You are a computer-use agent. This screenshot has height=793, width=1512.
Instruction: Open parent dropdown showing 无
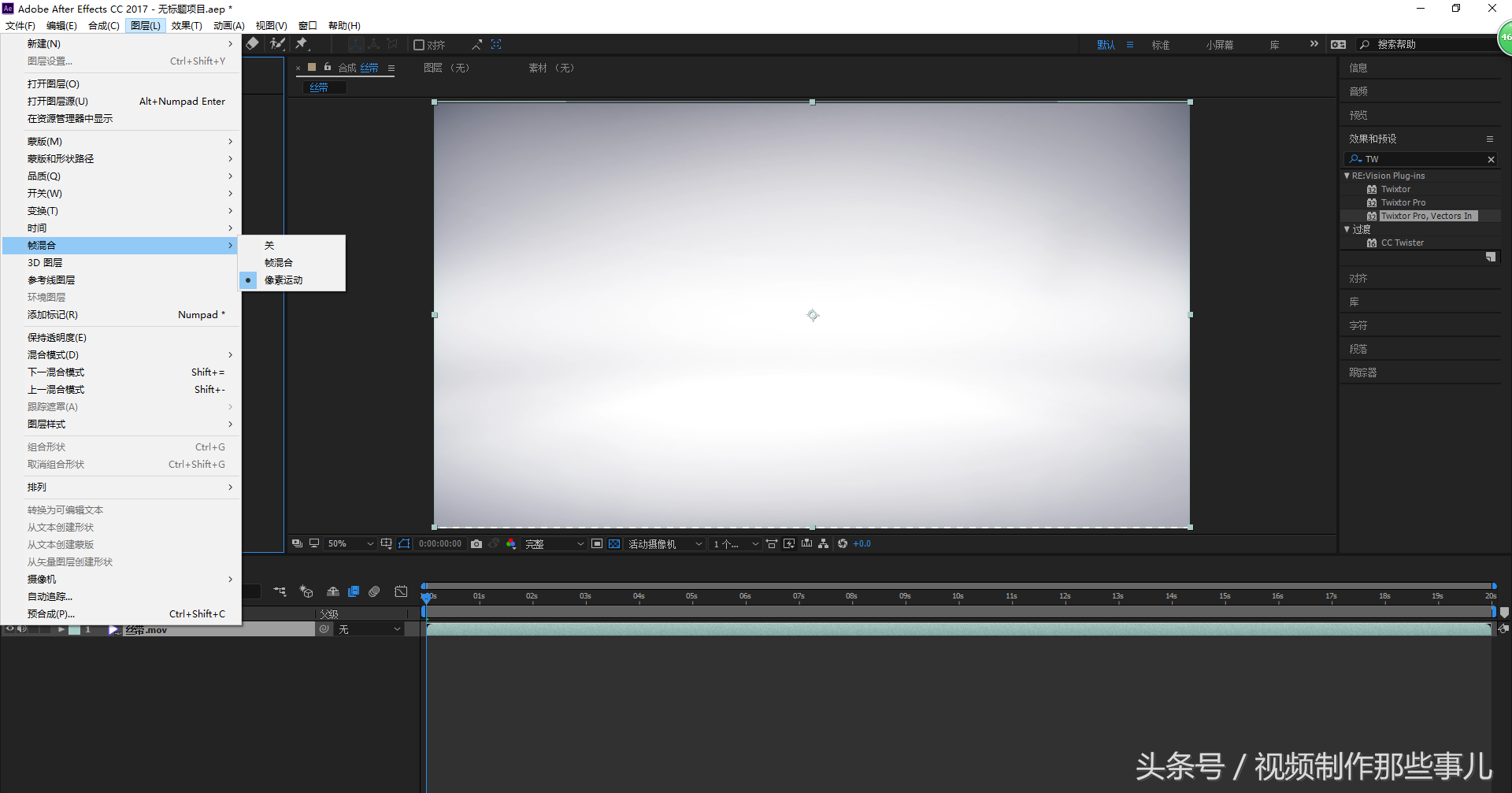pos(369,629)
